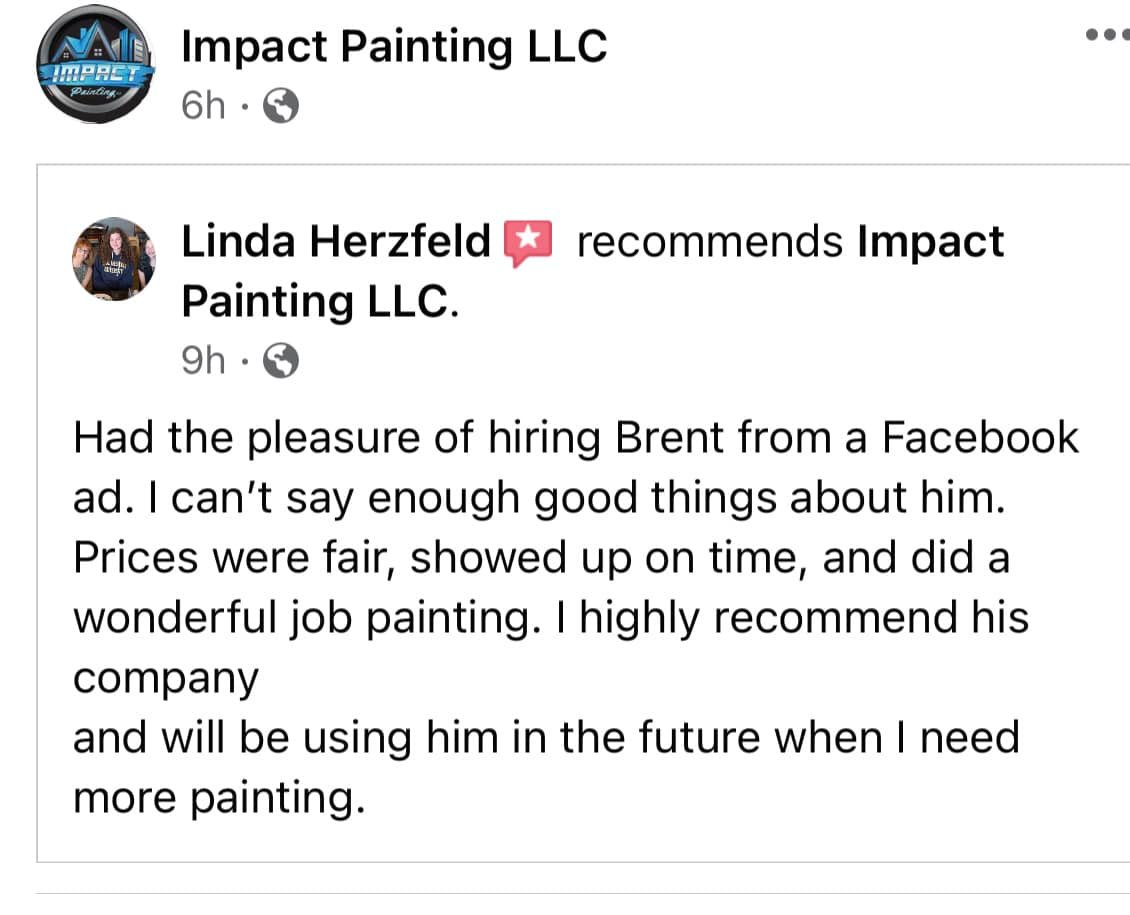The image size is (1130, 915).
Task: Click the globe audience icon beside 9h
Action: tap(281, 360)
